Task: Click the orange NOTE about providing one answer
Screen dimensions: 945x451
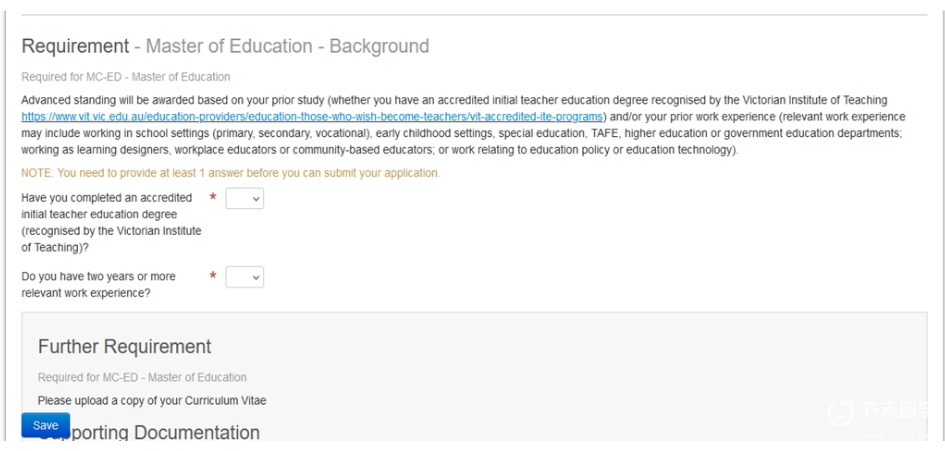Action: click(231, 173)
